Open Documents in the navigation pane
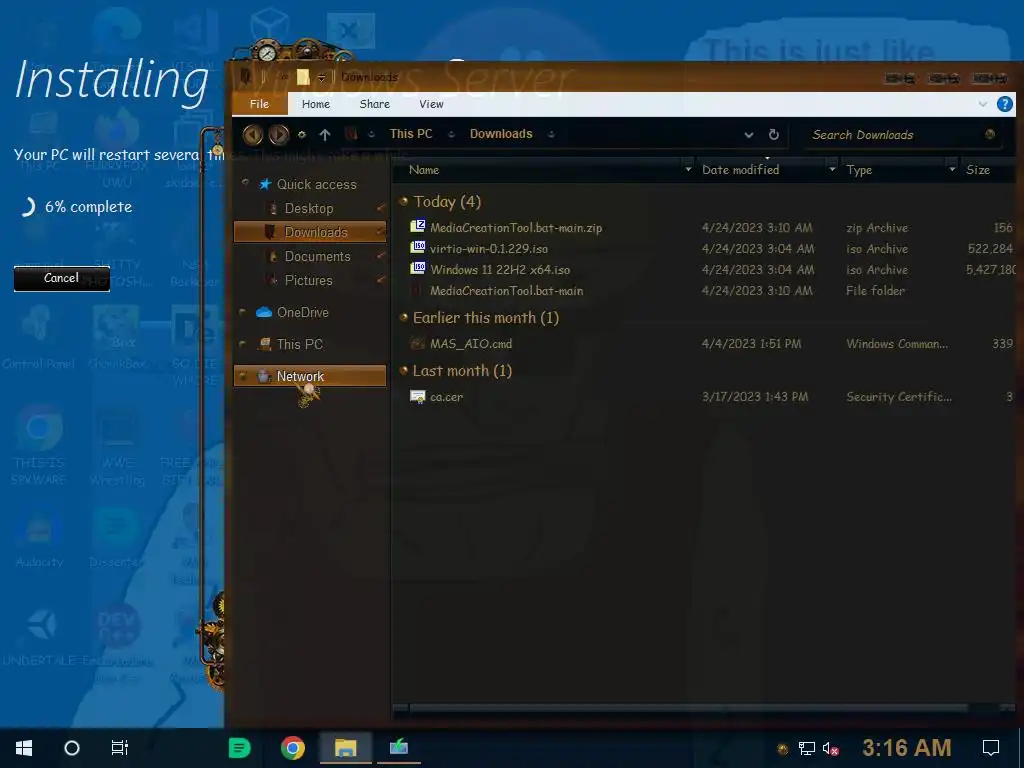Image resolution: width=1024 pixels, height=768 pixels. click(x=317, y=256)
